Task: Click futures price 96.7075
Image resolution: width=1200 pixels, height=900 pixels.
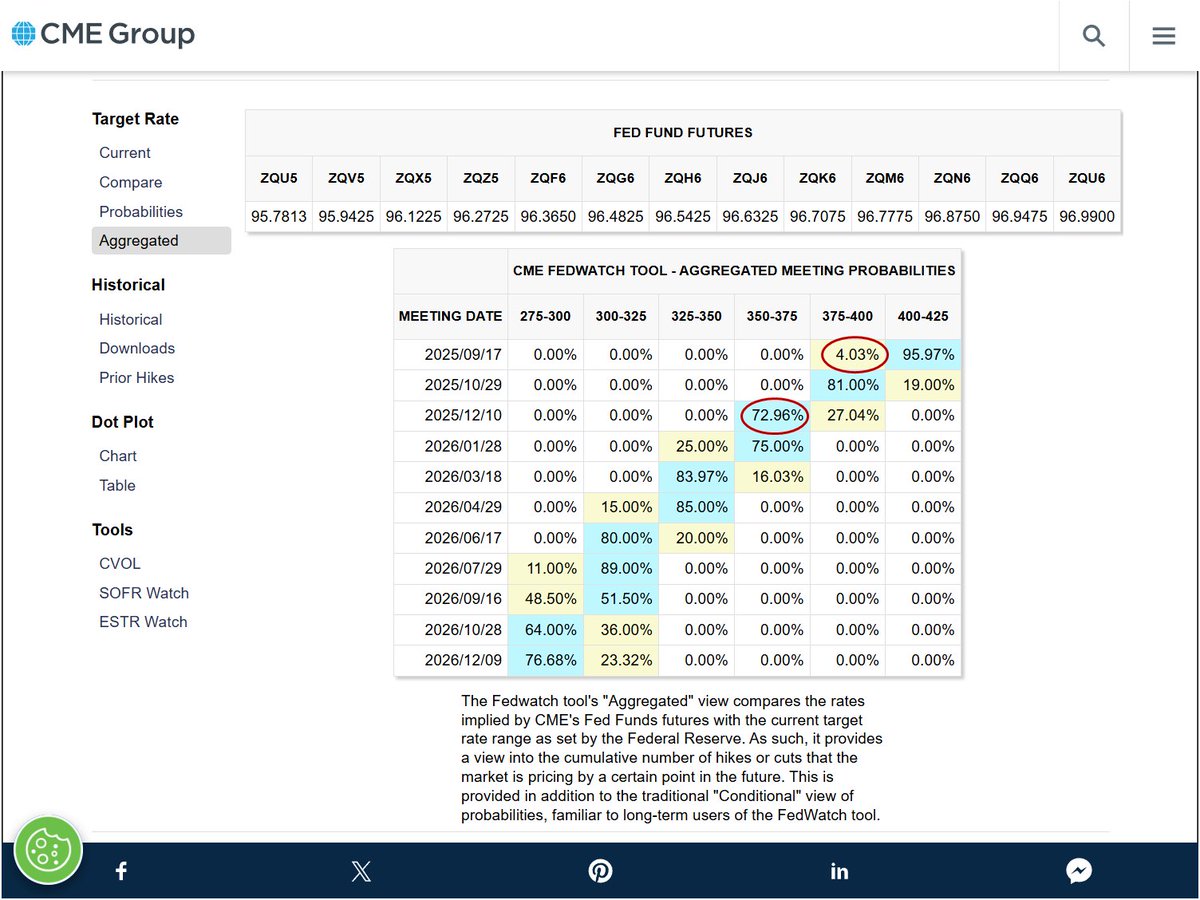Action: click(x=817, y=216)
